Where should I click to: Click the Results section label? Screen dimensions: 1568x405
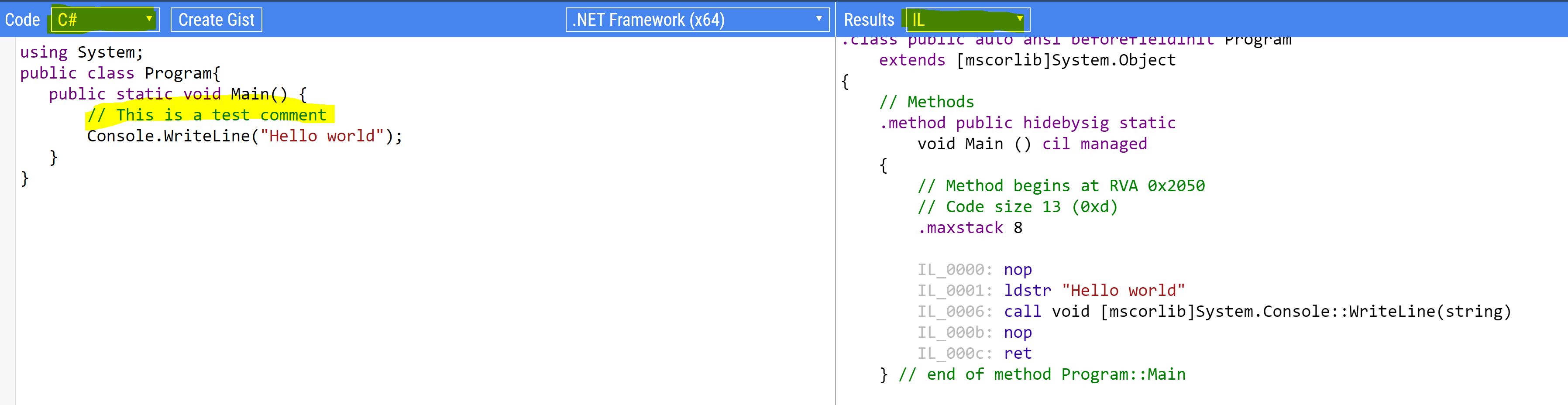click(x=869, y=20)
